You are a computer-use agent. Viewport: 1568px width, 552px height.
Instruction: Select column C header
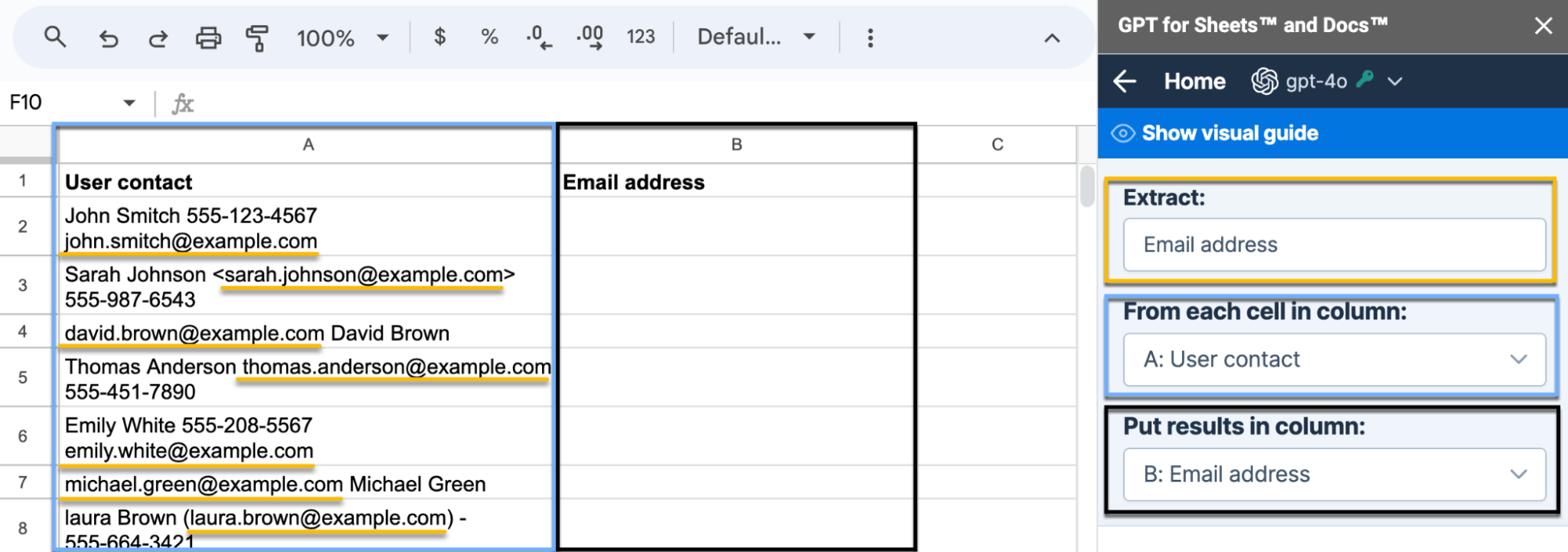(997, 144)
